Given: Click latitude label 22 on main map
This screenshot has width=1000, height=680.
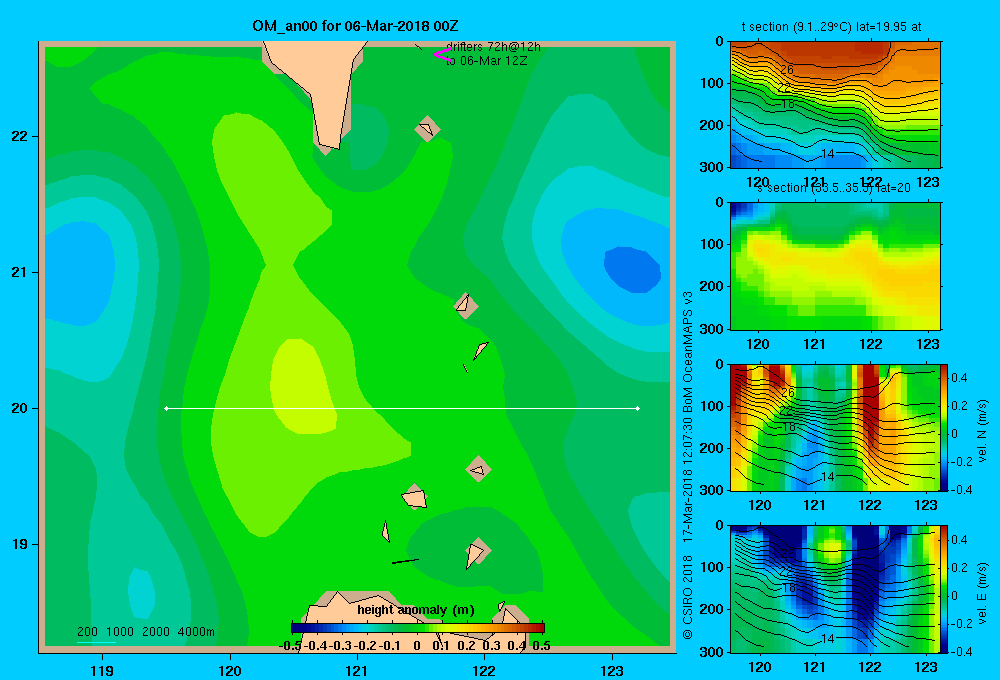Looking at the screenshot, I should [20, 136].
